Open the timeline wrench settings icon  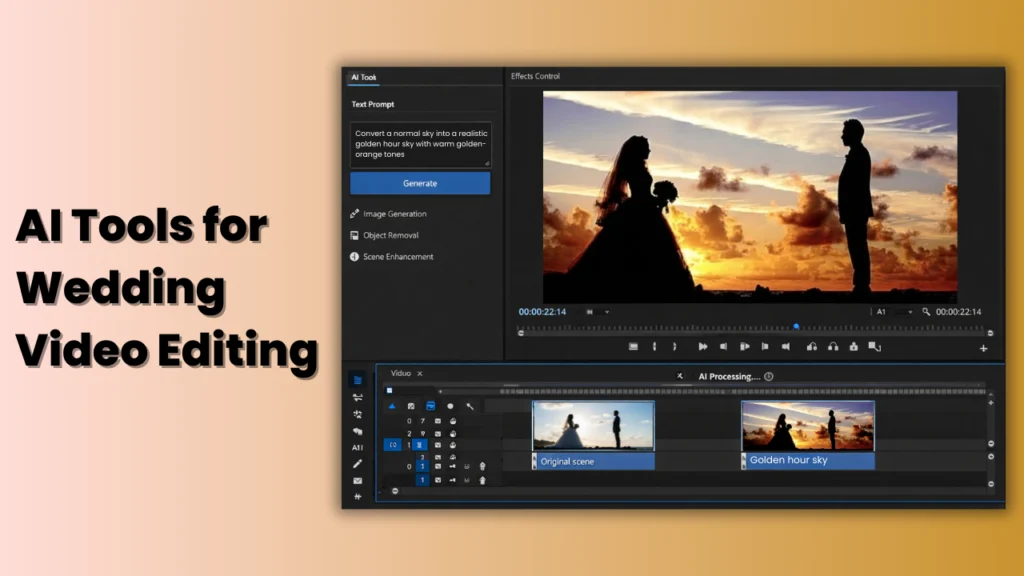pyautogui.click(x=468, y=404)
